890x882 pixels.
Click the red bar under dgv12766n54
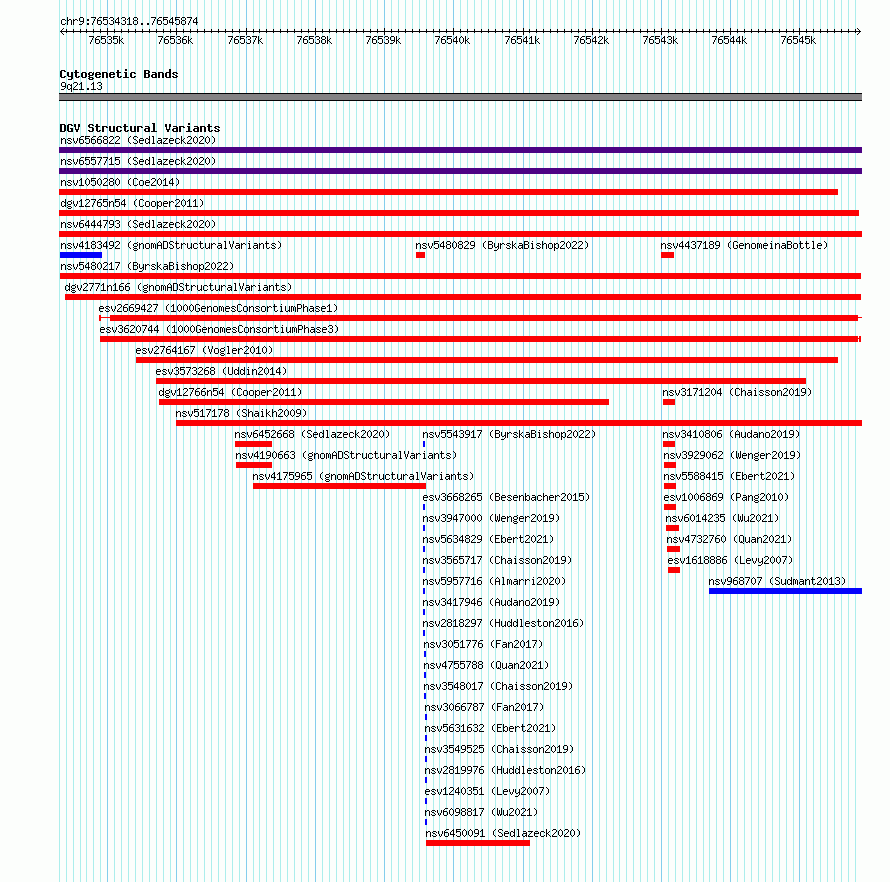[x=384, y=402]
